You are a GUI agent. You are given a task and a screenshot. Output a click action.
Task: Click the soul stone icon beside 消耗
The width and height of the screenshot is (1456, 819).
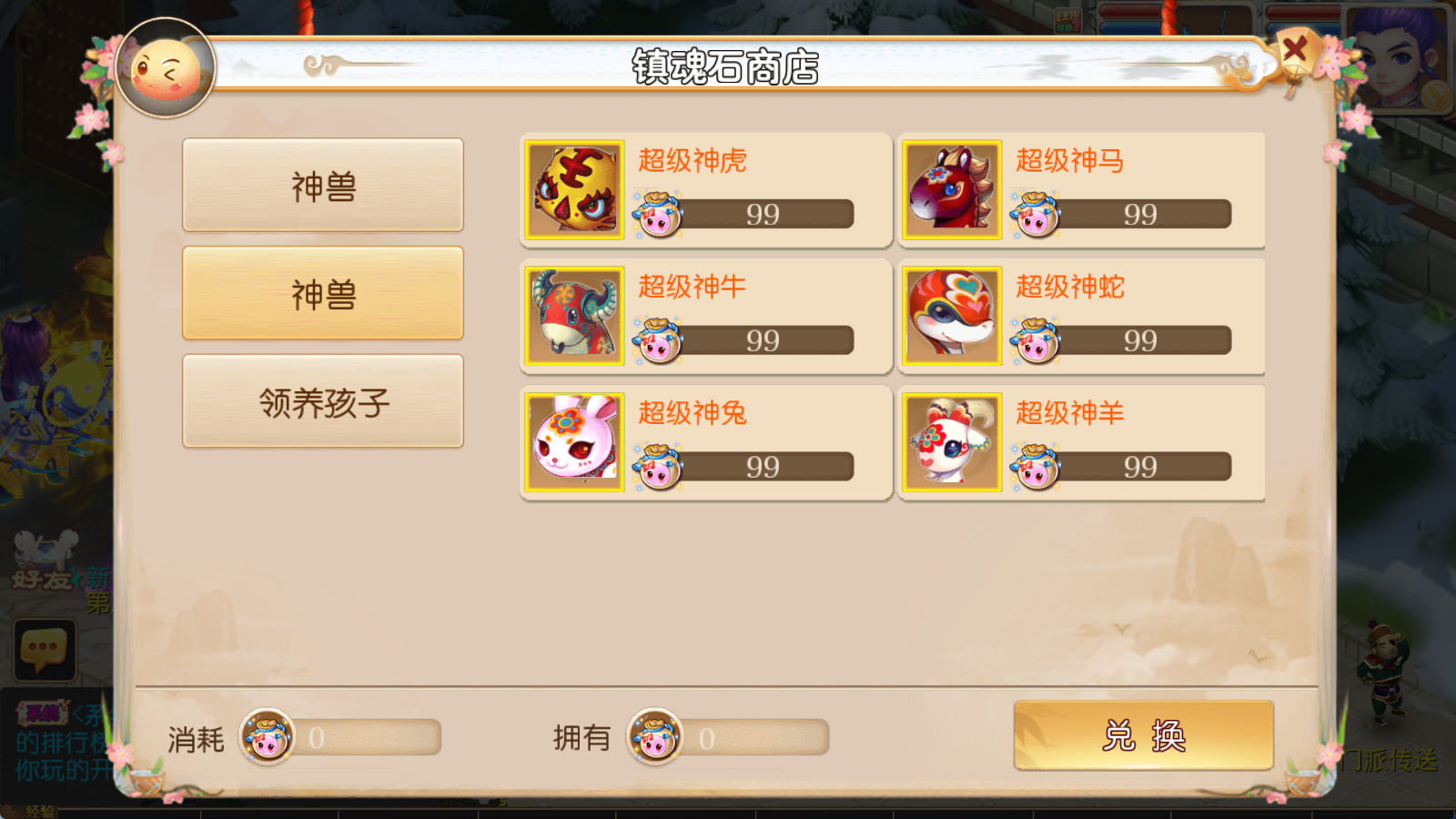[x=267, y=737]
